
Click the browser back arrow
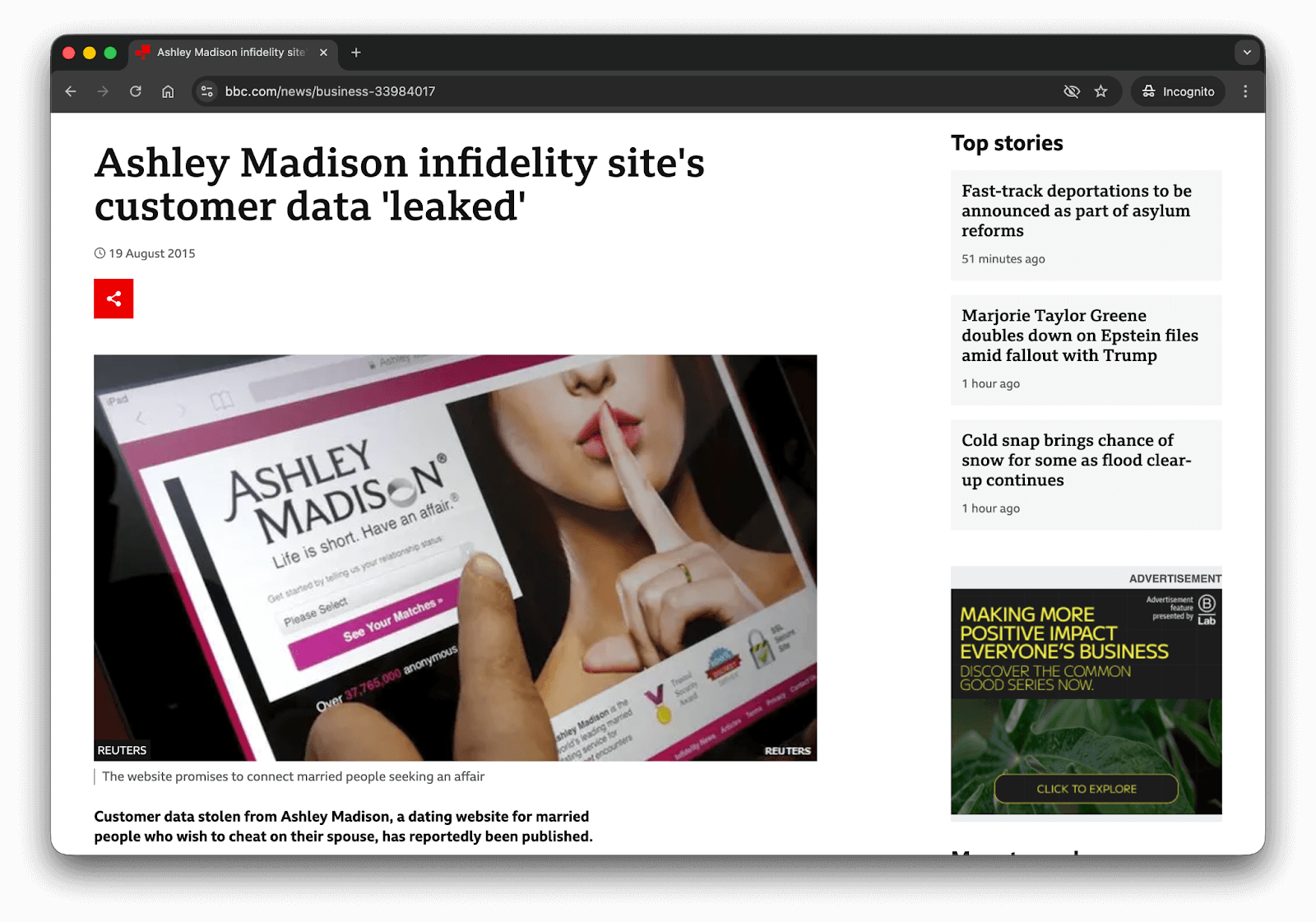pyautogui.click(x=71, y=91)
